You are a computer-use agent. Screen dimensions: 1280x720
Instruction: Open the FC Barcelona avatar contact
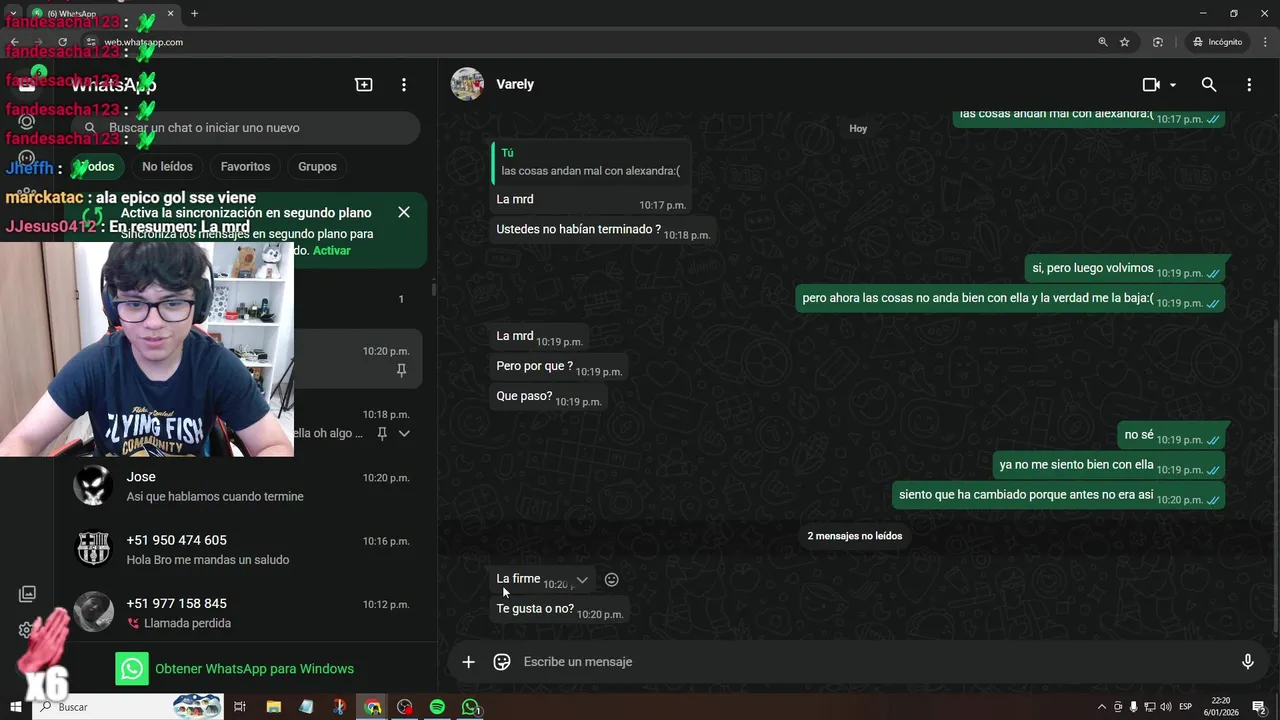(94, 549)
